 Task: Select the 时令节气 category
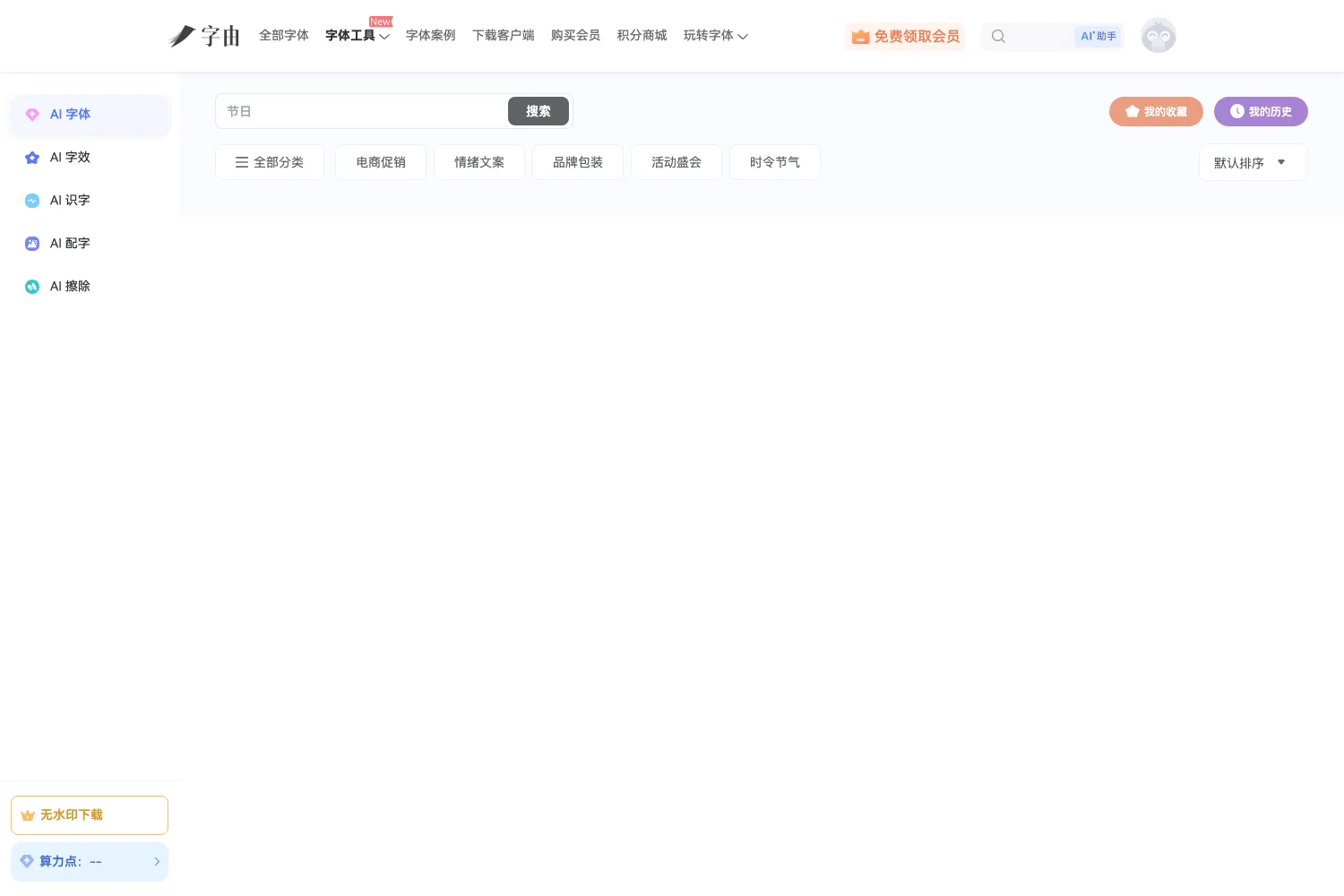point(775,162)
